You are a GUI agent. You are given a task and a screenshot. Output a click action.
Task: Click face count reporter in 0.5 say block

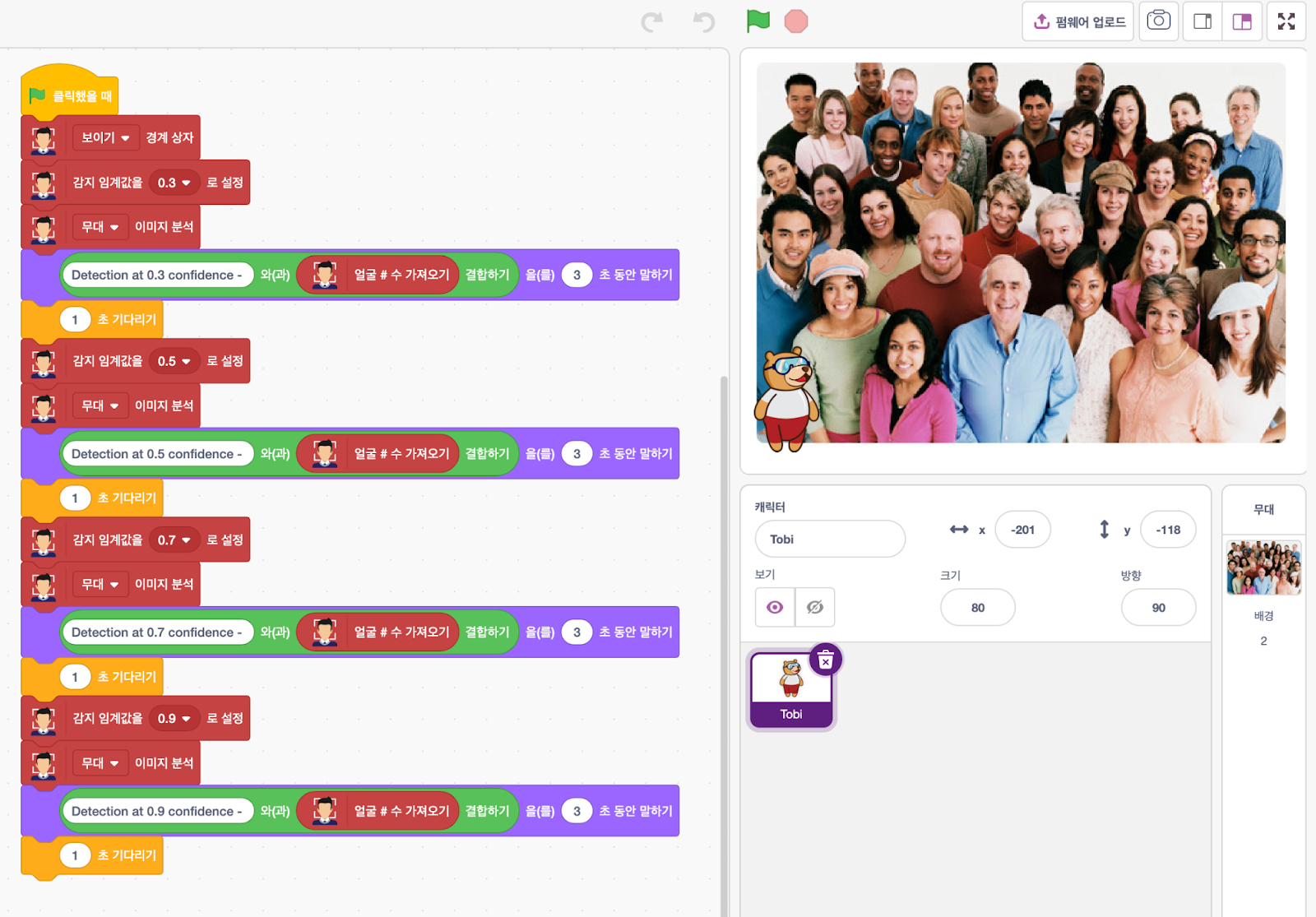point(378,453)
